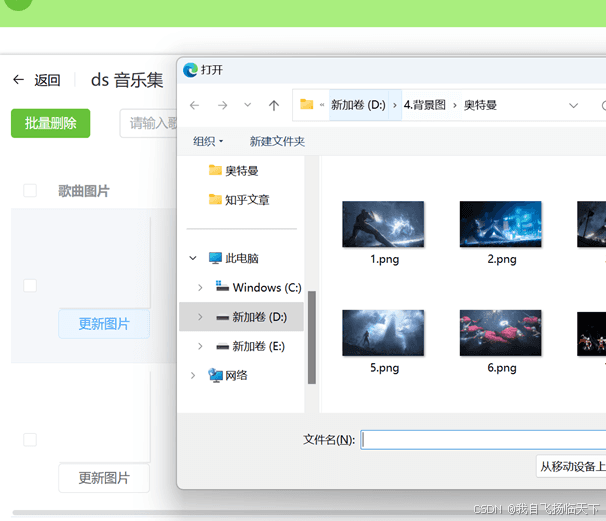This screenshot has width=606, height=521.
Task: Click 新加卷 (D:) in the address breadcrumb
Action: click(358, 105)
